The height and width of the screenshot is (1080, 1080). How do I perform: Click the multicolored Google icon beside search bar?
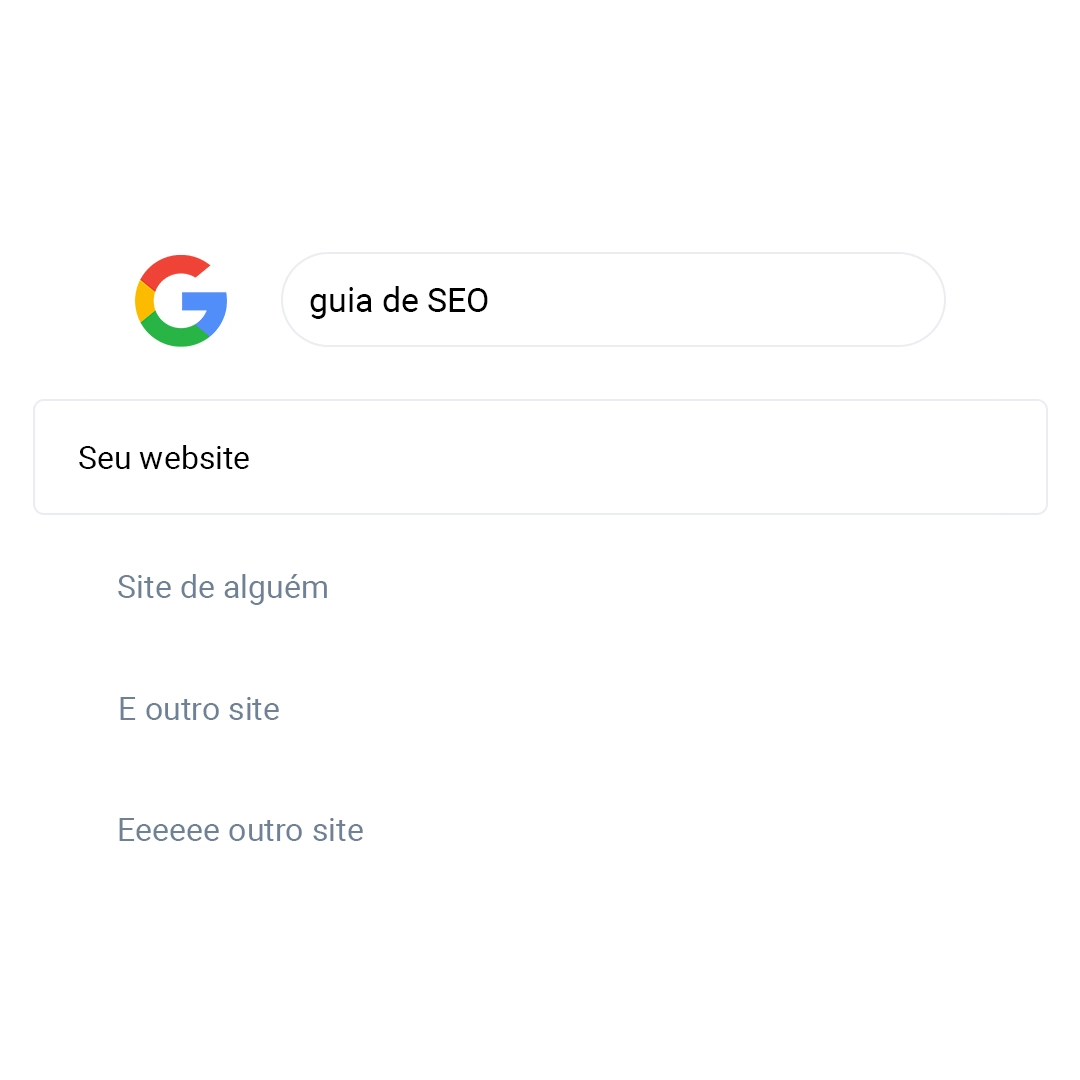pyautogui.click(x=180, y=300)
